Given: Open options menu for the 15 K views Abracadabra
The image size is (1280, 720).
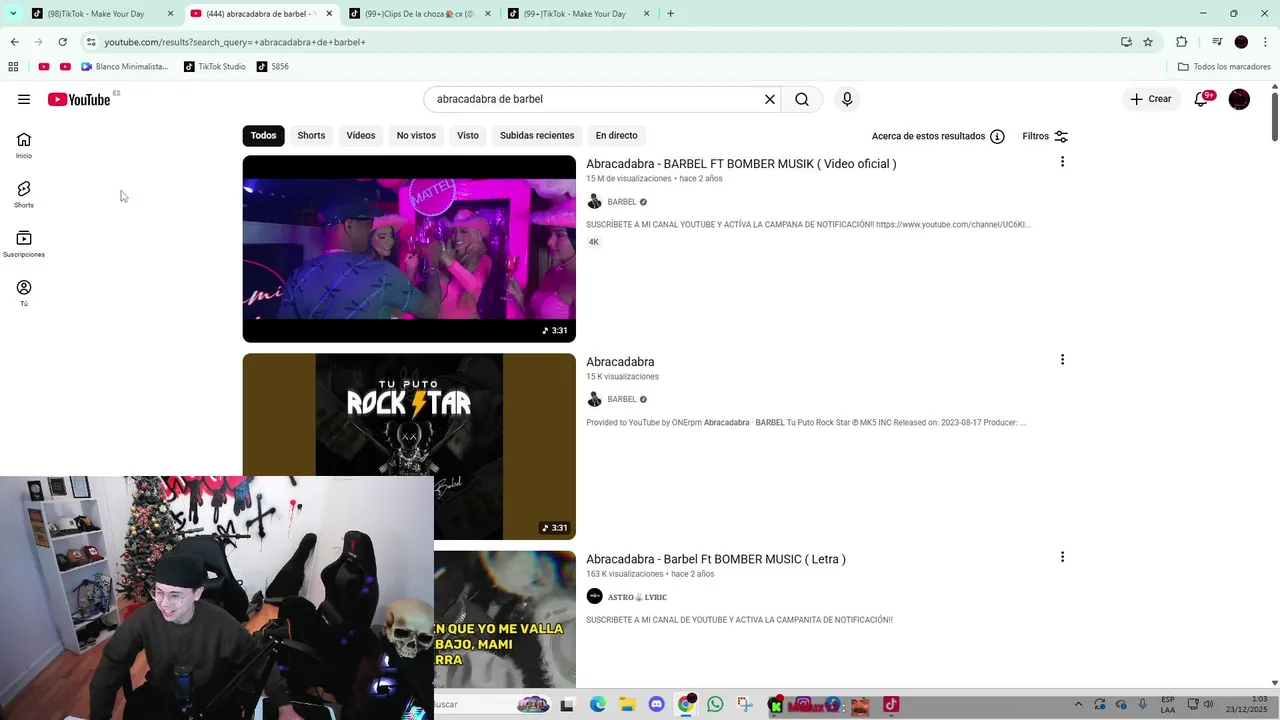Looking at the screenshot, I should tap(1062, 360).
